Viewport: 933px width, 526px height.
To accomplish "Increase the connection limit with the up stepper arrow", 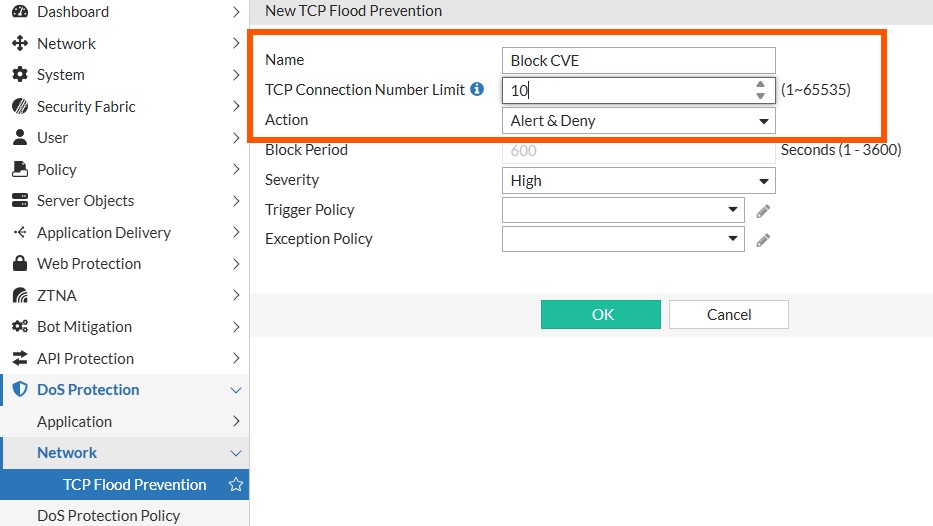I will point(760,84).
